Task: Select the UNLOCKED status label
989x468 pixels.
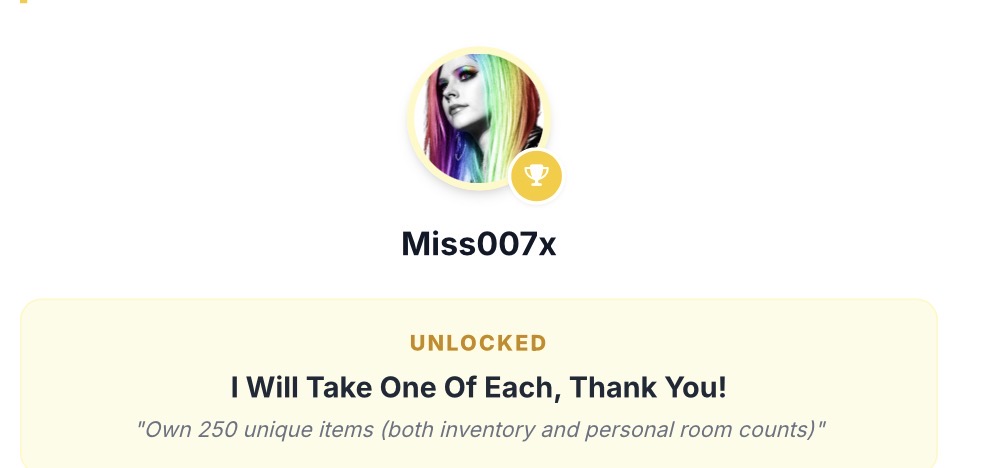Action: click(x=478, y=343)
